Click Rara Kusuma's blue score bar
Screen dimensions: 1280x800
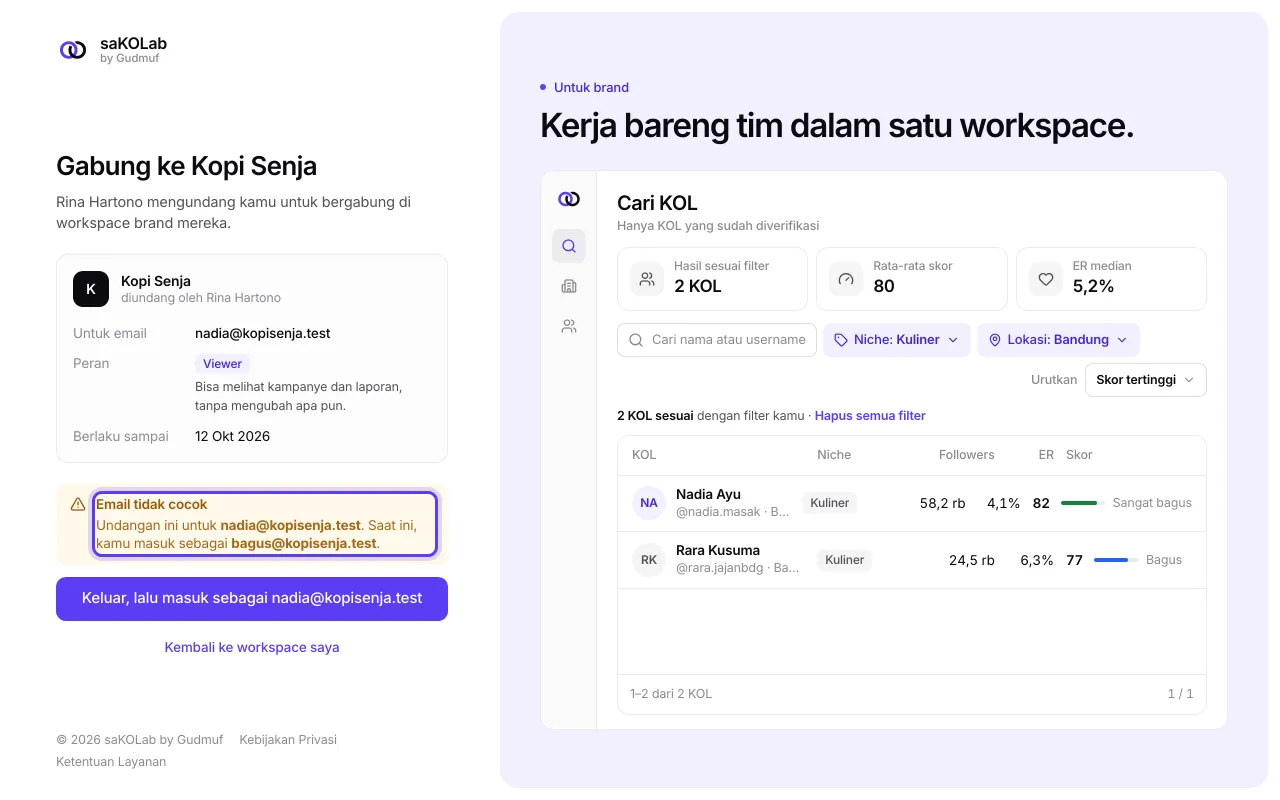click(1116, 560)
